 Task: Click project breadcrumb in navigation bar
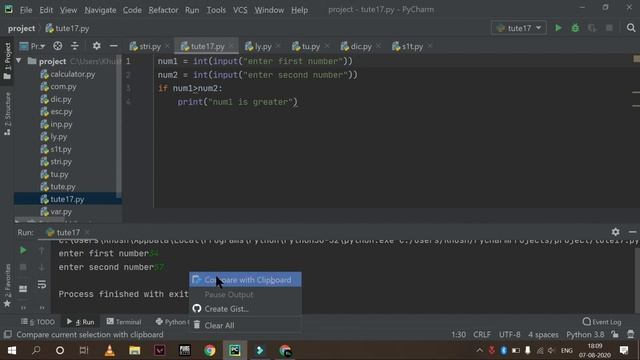21,28
